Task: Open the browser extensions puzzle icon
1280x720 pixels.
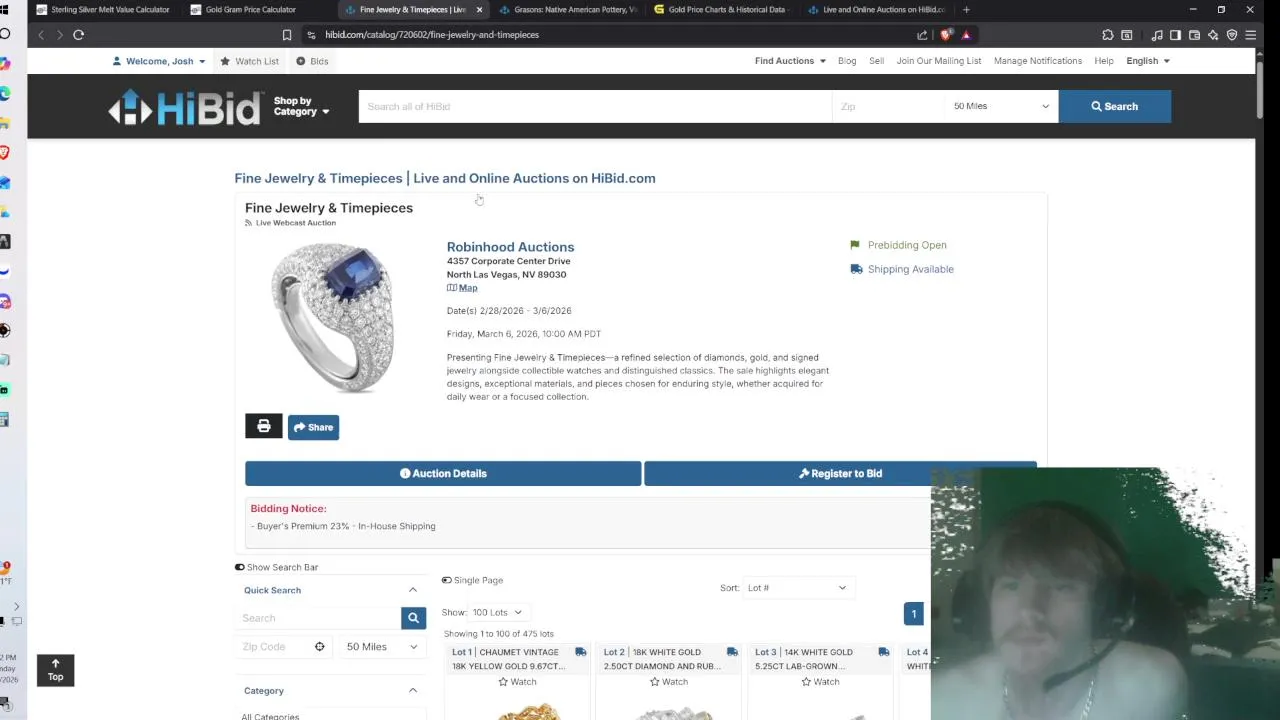Action: tap(1108, 35)
